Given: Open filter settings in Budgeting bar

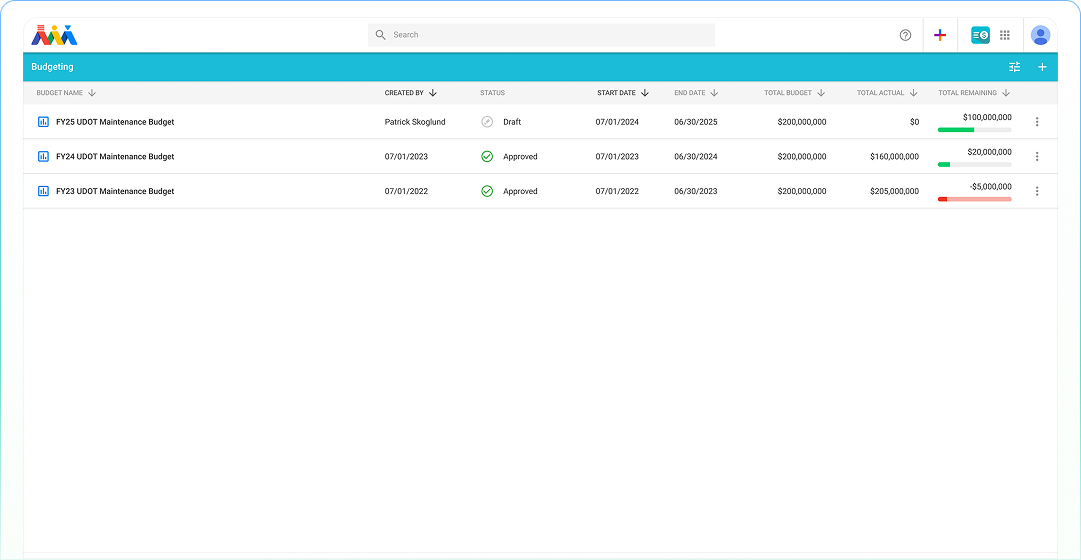Looking at the screenshot, I should 1015,67.
